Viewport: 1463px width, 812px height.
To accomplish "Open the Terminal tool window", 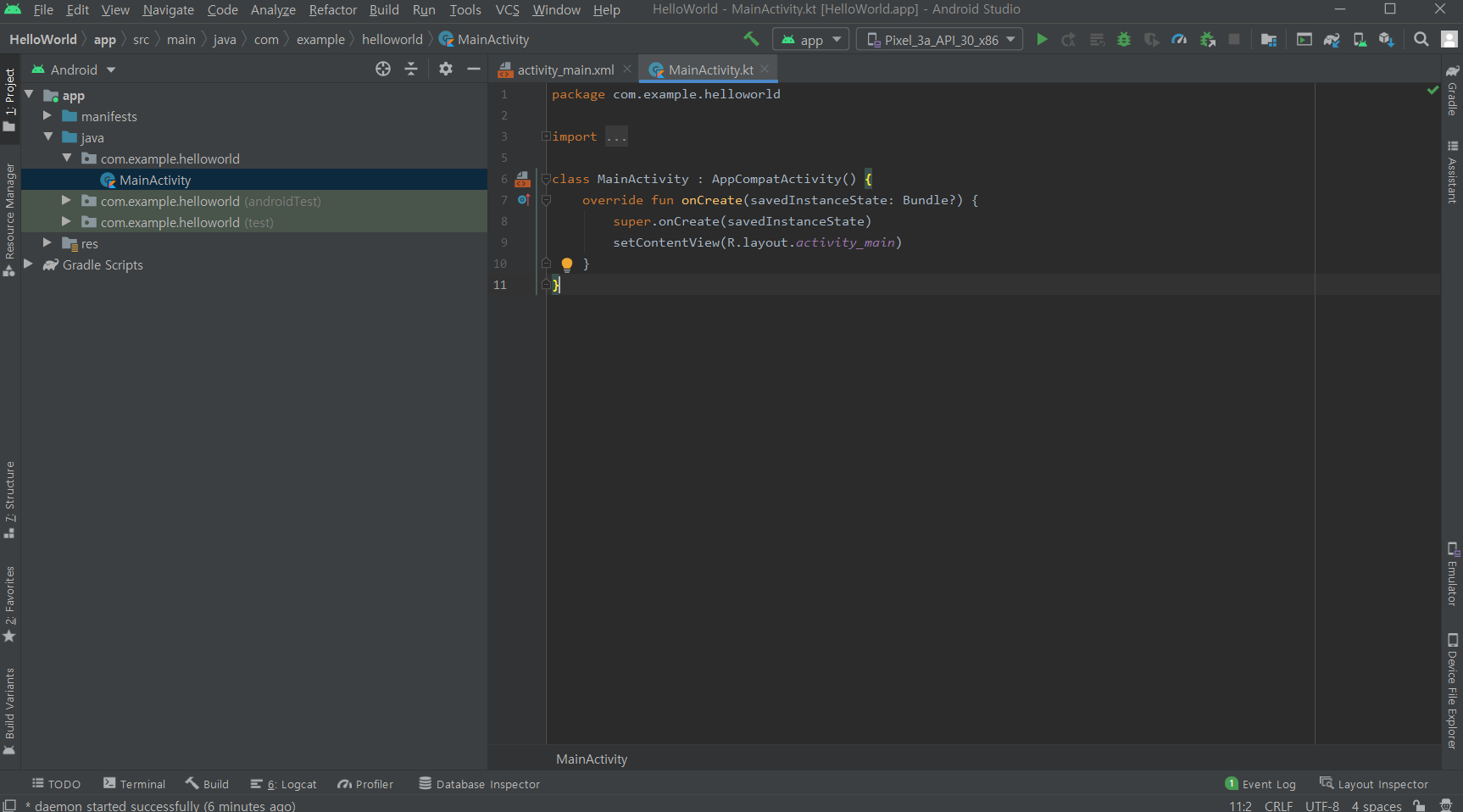I will (x=134, y=784).
